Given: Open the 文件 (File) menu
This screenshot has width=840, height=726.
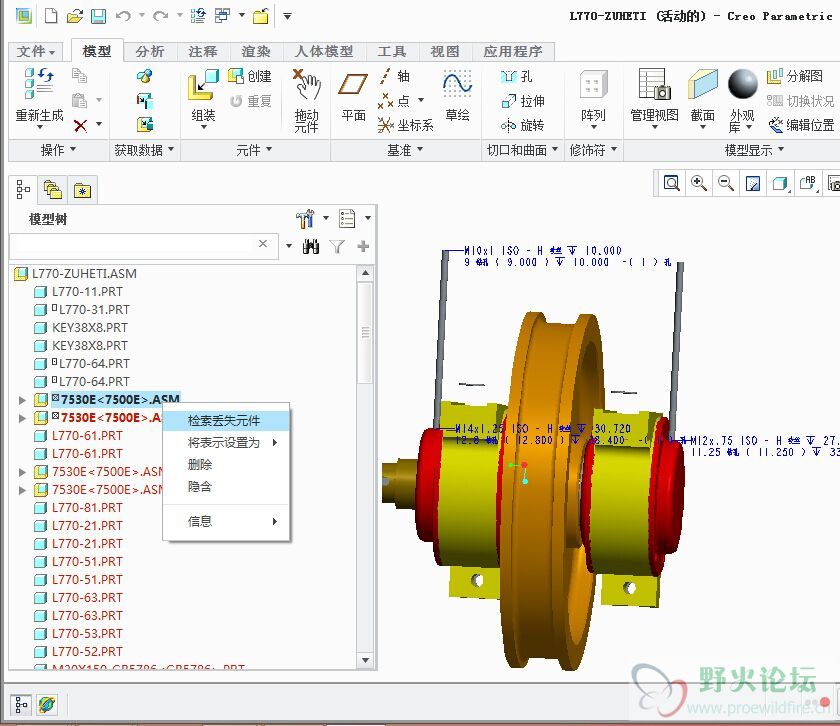Looking at the screenshot, I should click(35, 51).
